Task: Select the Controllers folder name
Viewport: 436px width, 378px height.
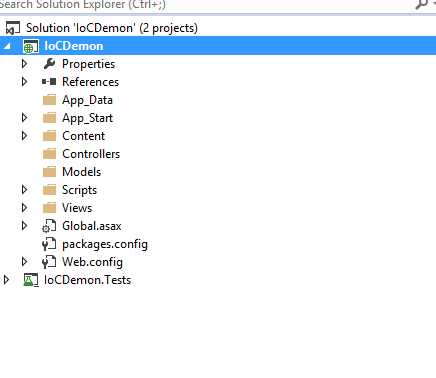Action: (91, 154)
